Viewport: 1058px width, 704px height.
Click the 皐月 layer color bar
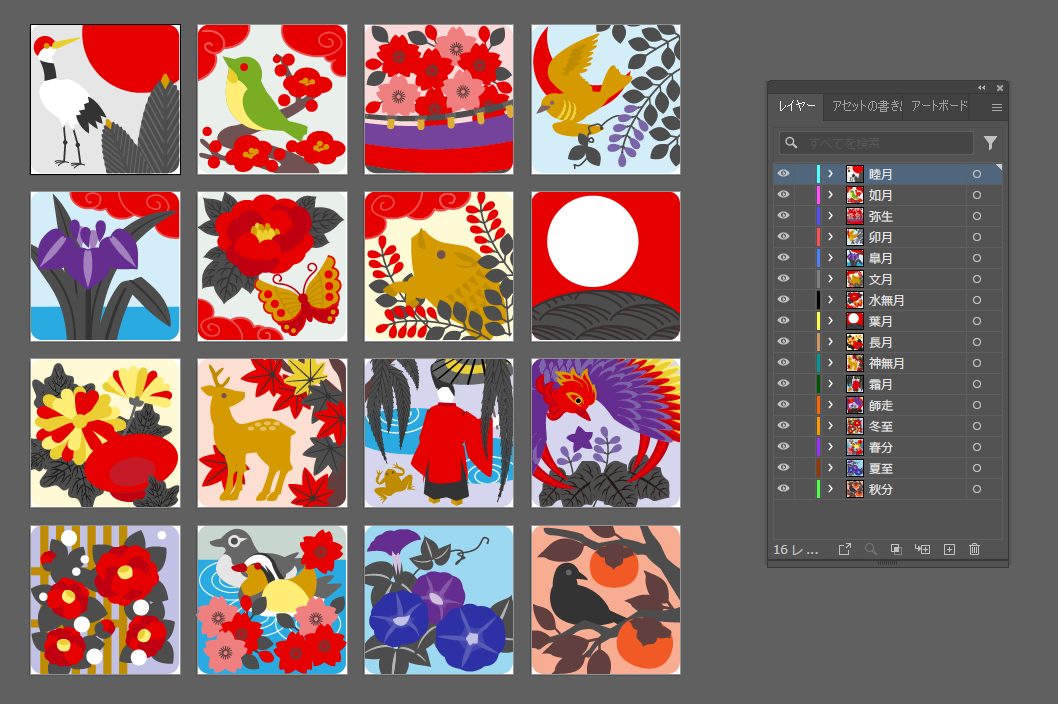[x=818, y=258]
